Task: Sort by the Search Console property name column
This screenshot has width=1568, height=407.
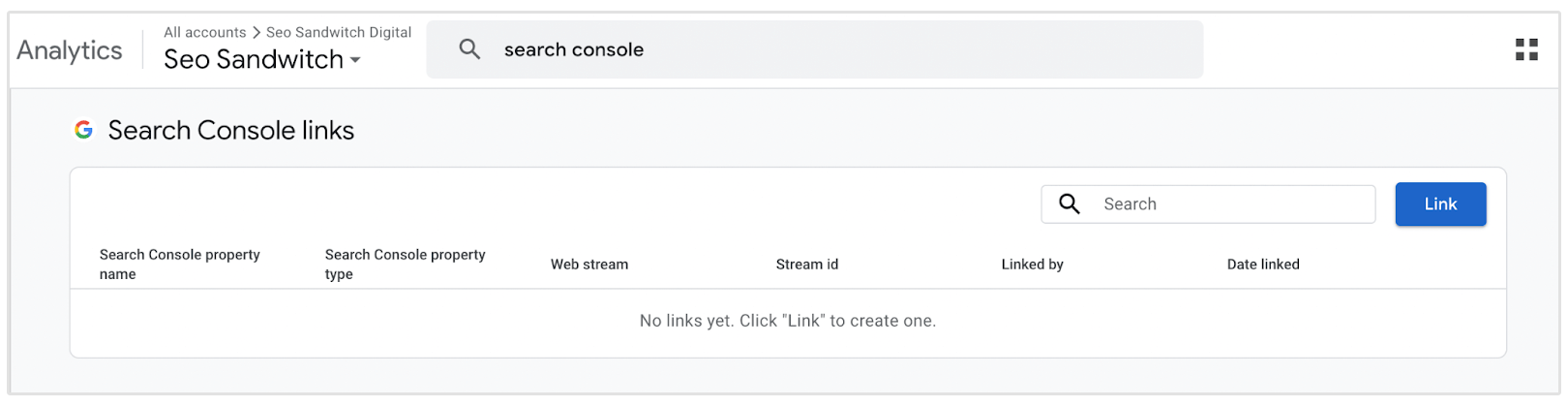Action: point(180,264)
